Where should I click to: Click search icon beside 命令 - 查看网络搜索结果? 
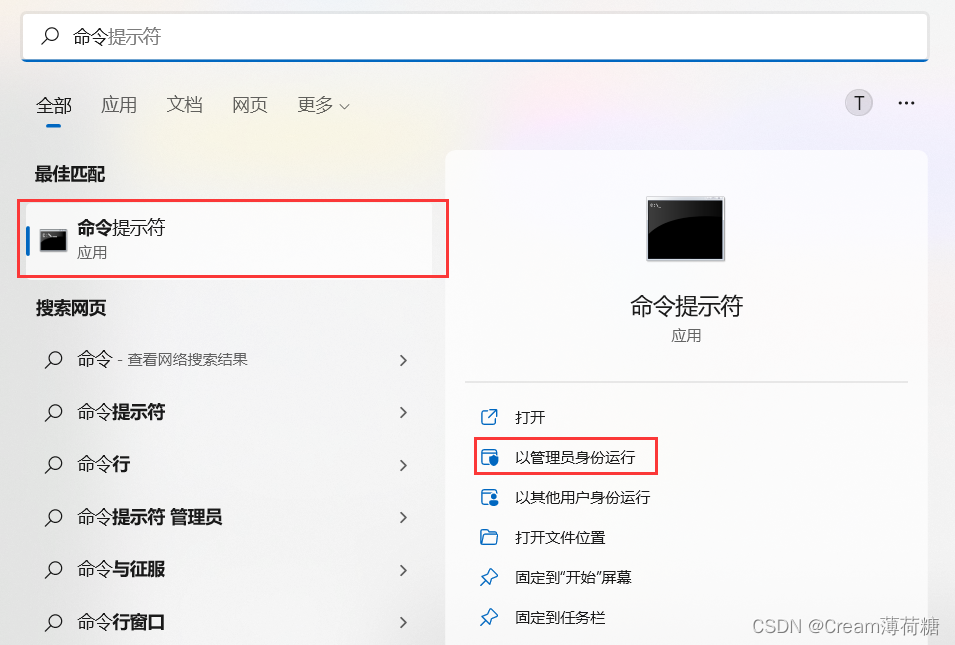click(x=54, y=360)
